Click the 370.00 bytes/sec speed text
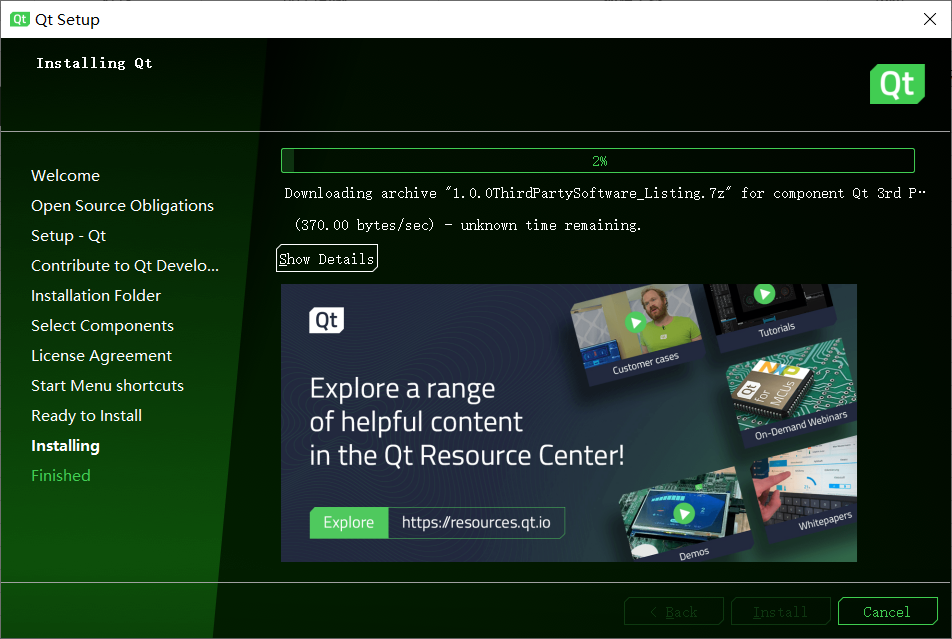This screenshot has width=952, height=639. (364, 225)
